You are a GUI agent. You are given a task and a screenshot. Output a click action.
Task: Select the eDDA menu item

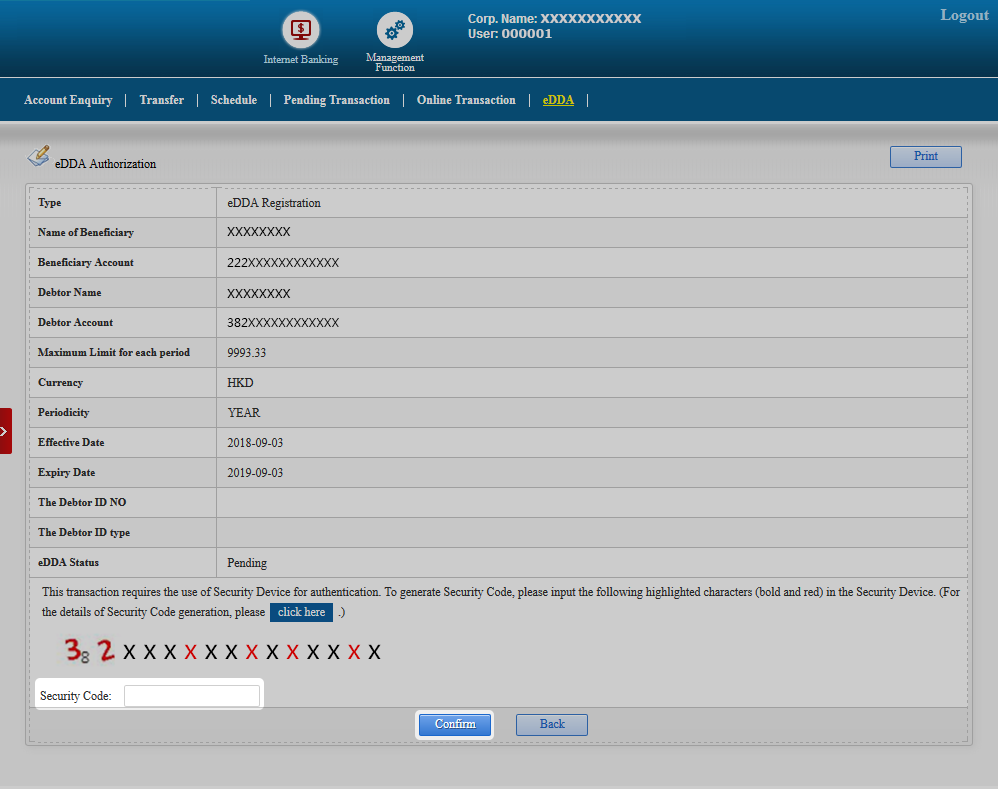(x=558, y=100)
